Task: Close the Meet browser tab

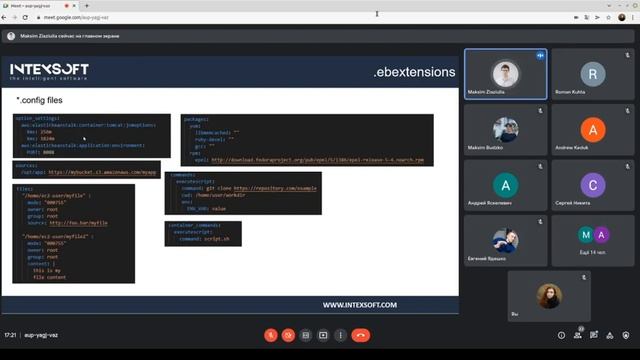Action: point(74,6)
